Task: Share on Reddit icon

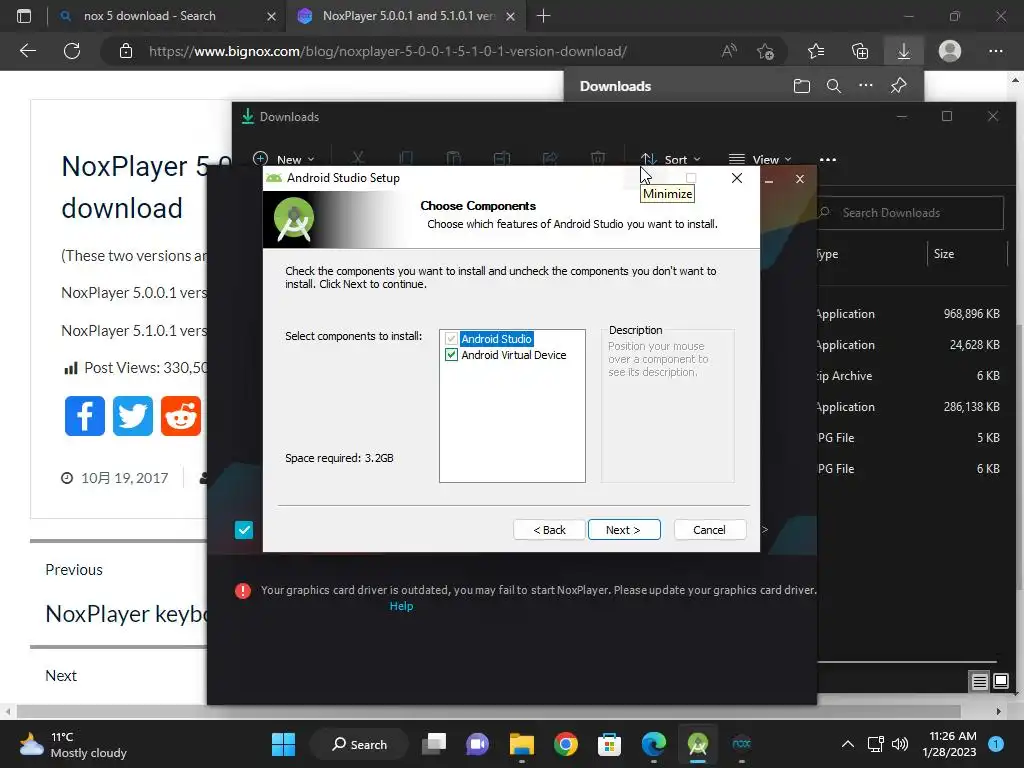Action: [x=181, y=416]
